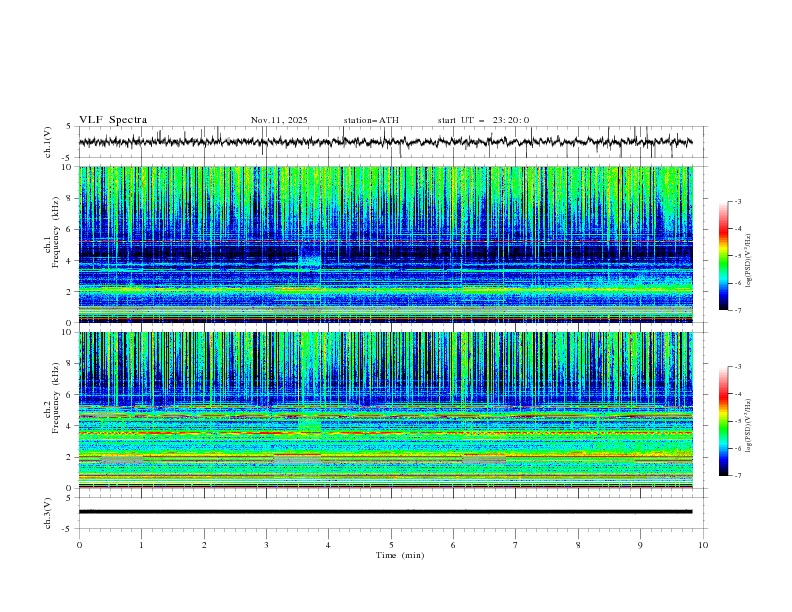The image size is (792, 612).
Task: Click the "ch.3(V)" axis label
Action: coord(48,513)
